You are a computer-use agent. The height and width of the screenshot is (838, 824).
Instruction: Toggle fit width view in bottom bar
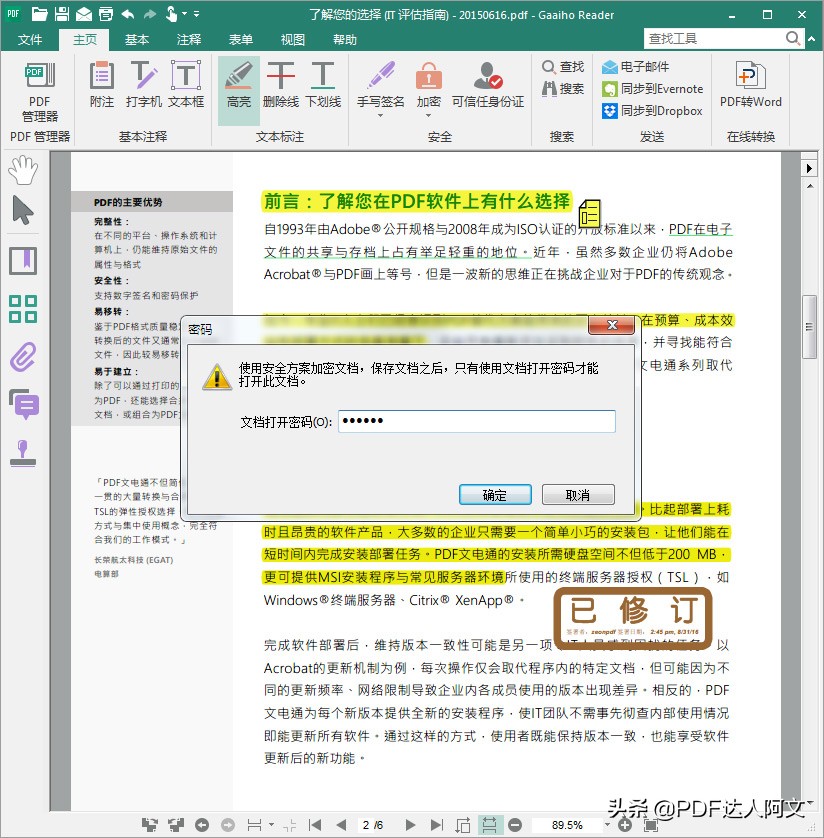pyautogui.click(x=489, y=825)
